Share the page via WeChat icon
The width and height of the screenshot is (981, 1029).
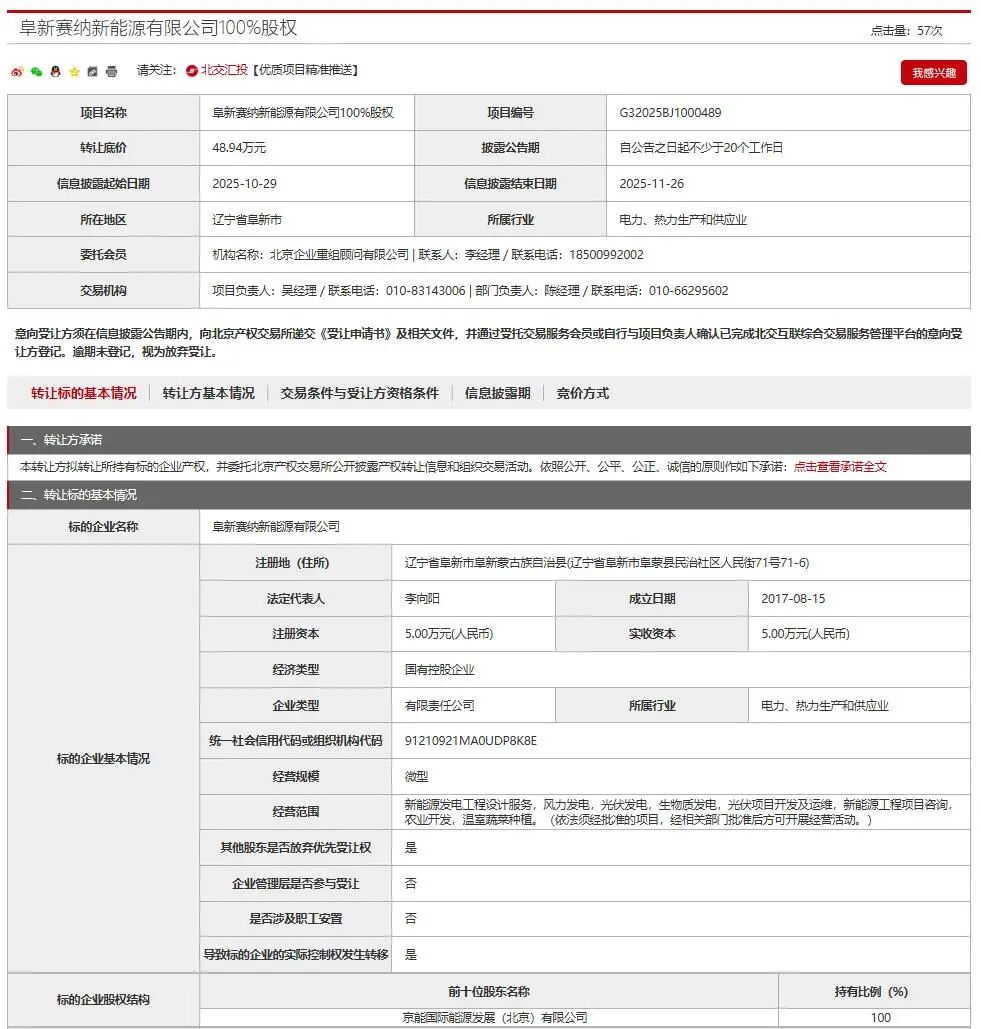tap(37, 70)
